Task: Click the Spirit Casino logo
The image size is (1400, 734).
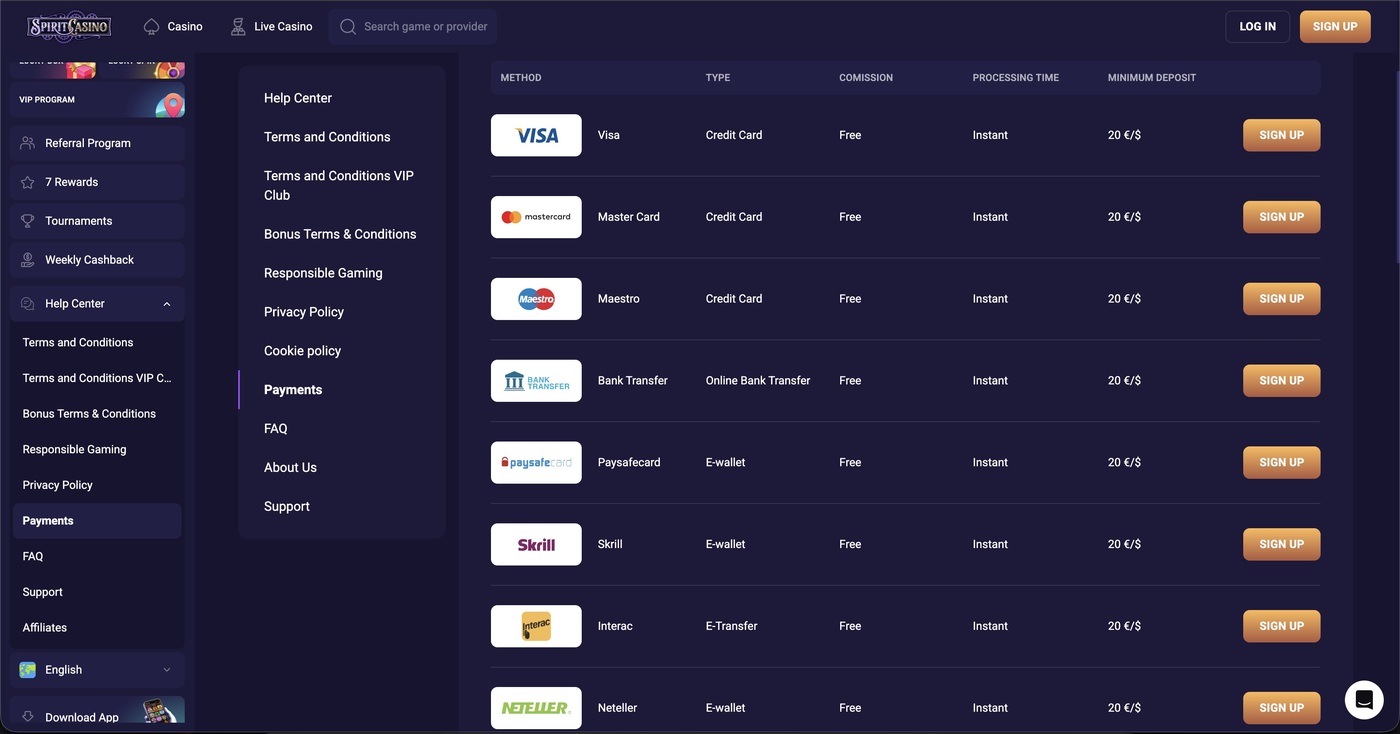Action: pos(69,27)
